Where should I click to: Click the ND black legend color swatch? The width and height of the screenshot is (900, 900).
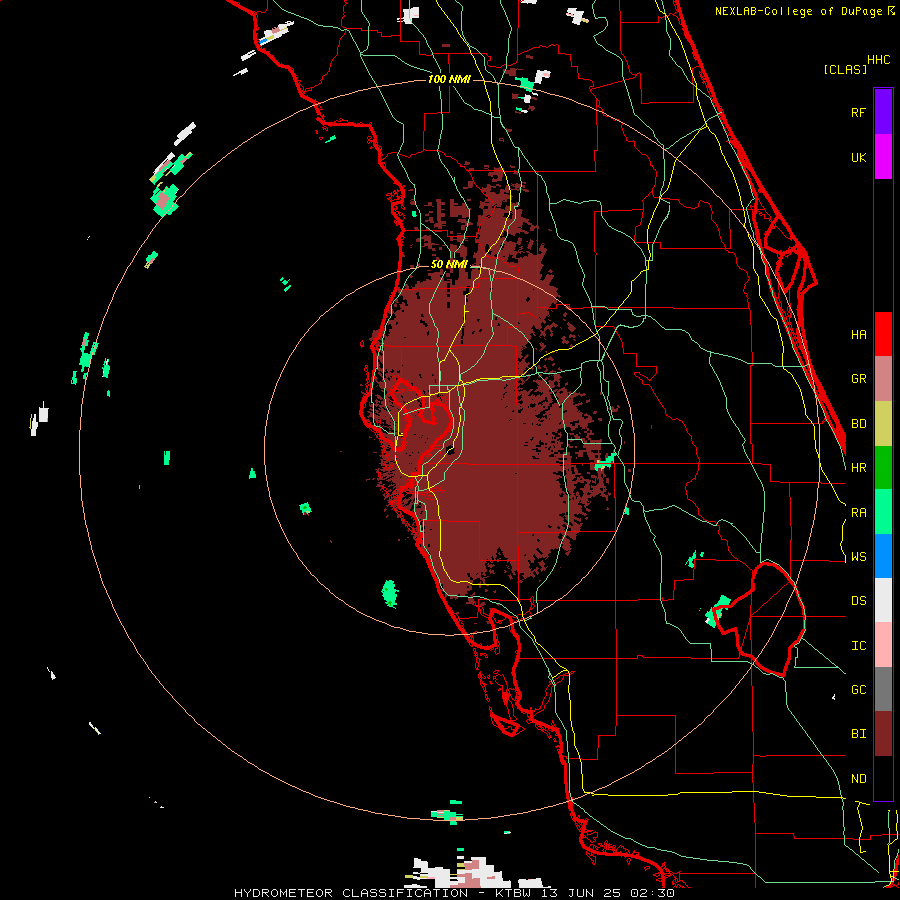883,778
